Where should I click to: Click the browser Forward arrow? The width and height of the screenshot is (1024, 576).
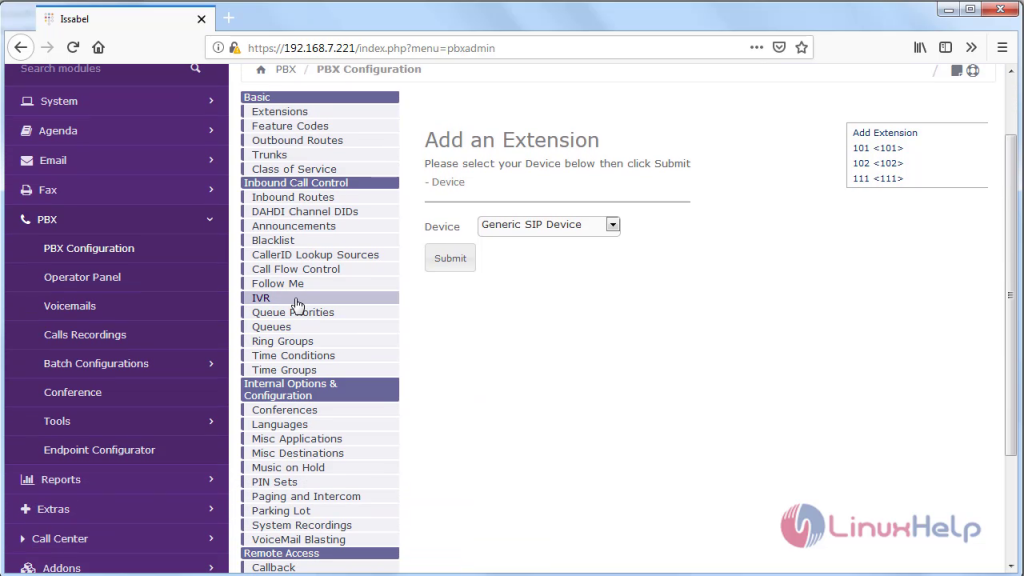click(47, 47)
